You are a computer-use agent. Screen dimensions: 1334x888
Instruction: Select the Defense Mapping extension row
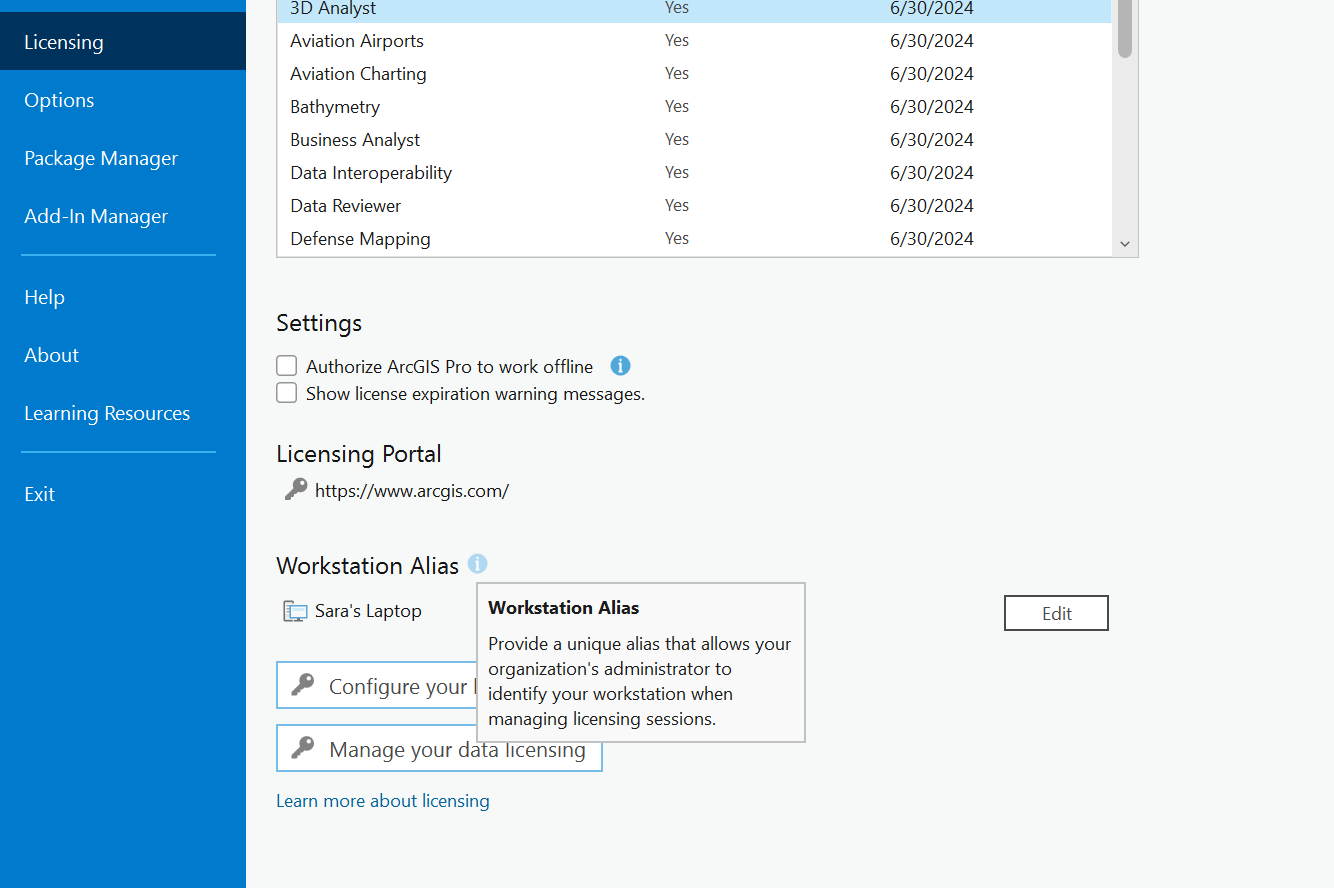click(694, 239)
